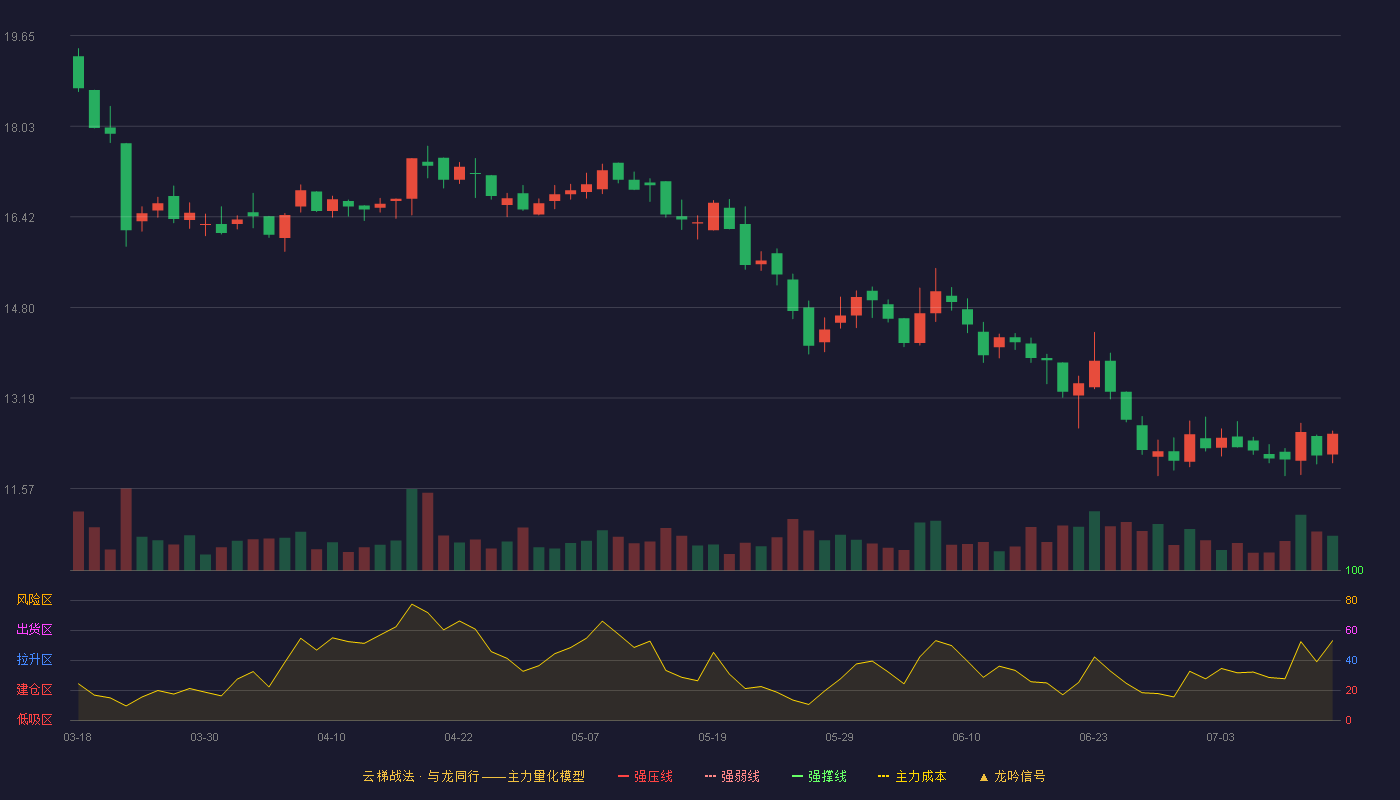Click the 风险区 zone label

34,600
